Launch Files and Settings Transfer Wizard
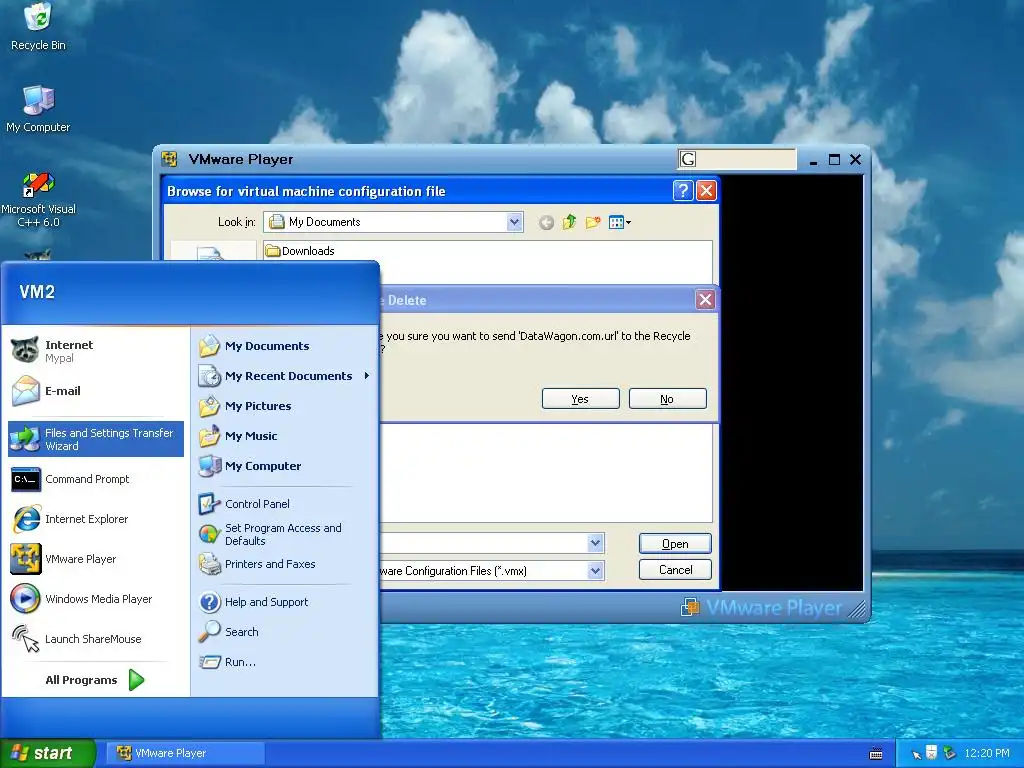 (96, 439)
